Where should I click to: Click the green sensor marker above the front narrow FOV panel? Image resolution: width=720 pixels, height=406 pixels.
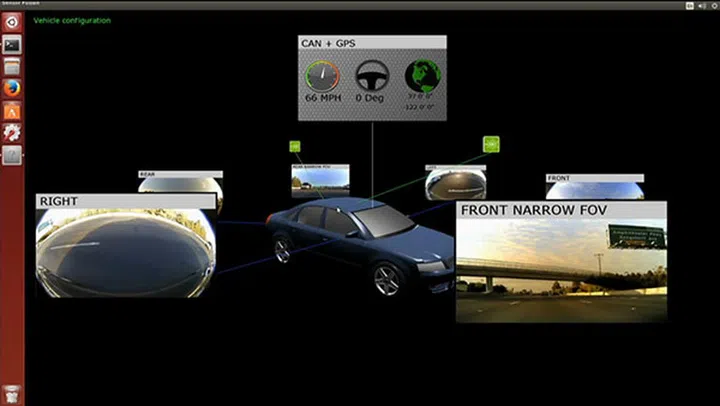491,144
